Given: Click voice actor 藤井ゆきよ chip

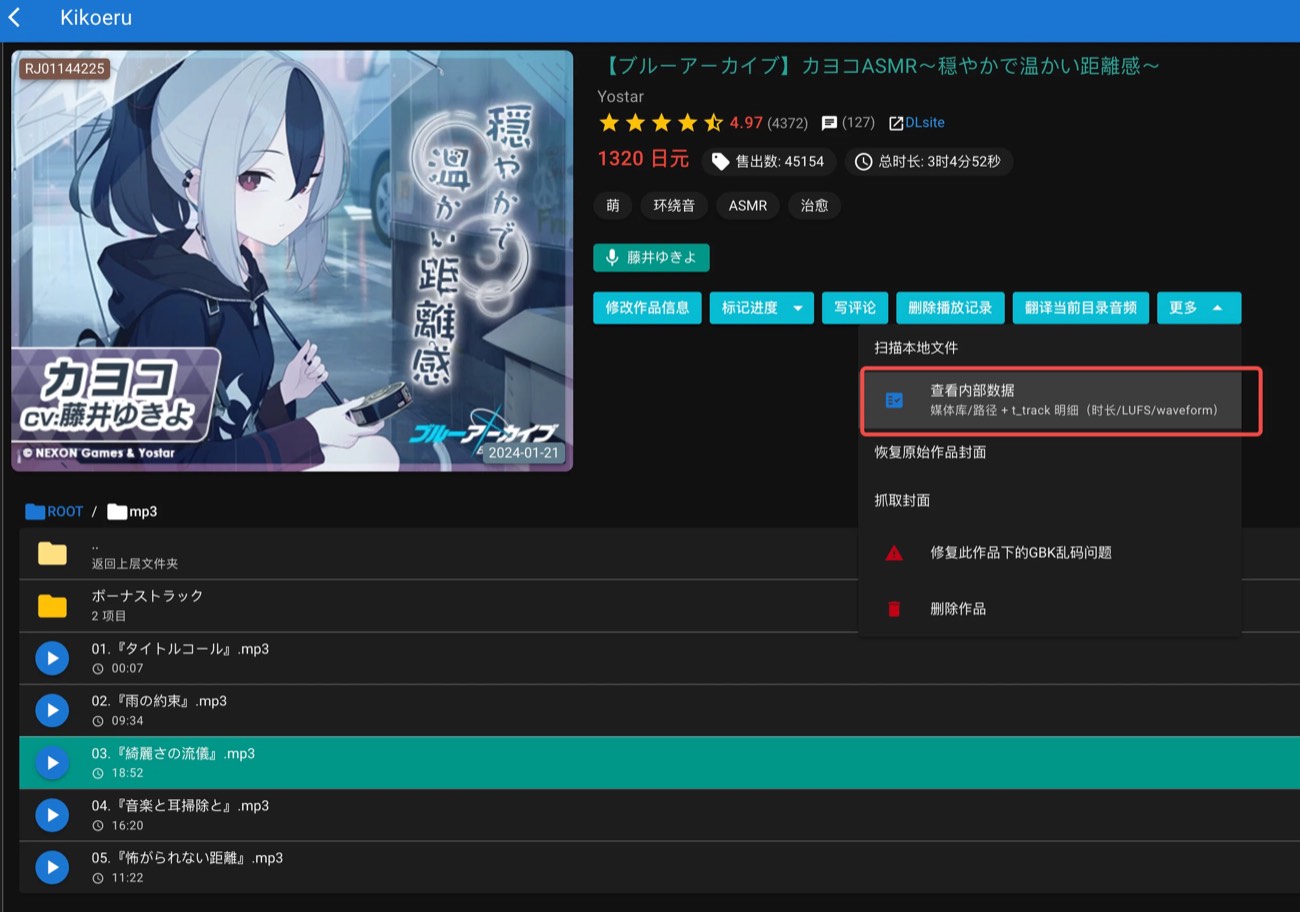Looking at the screenshot, I should (651, 257).
